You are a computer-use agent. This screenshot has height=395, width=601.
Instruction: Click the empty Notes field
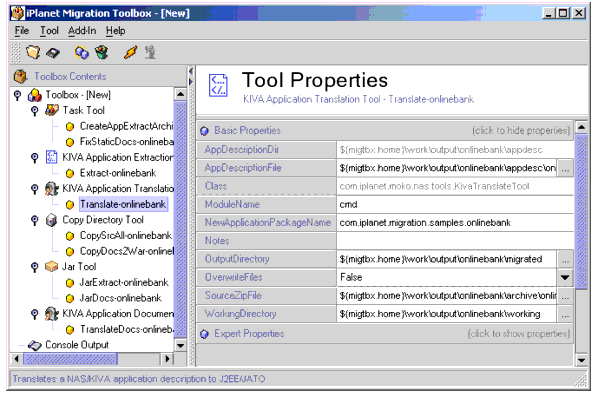pyautogui.click(x=455, y=241)
